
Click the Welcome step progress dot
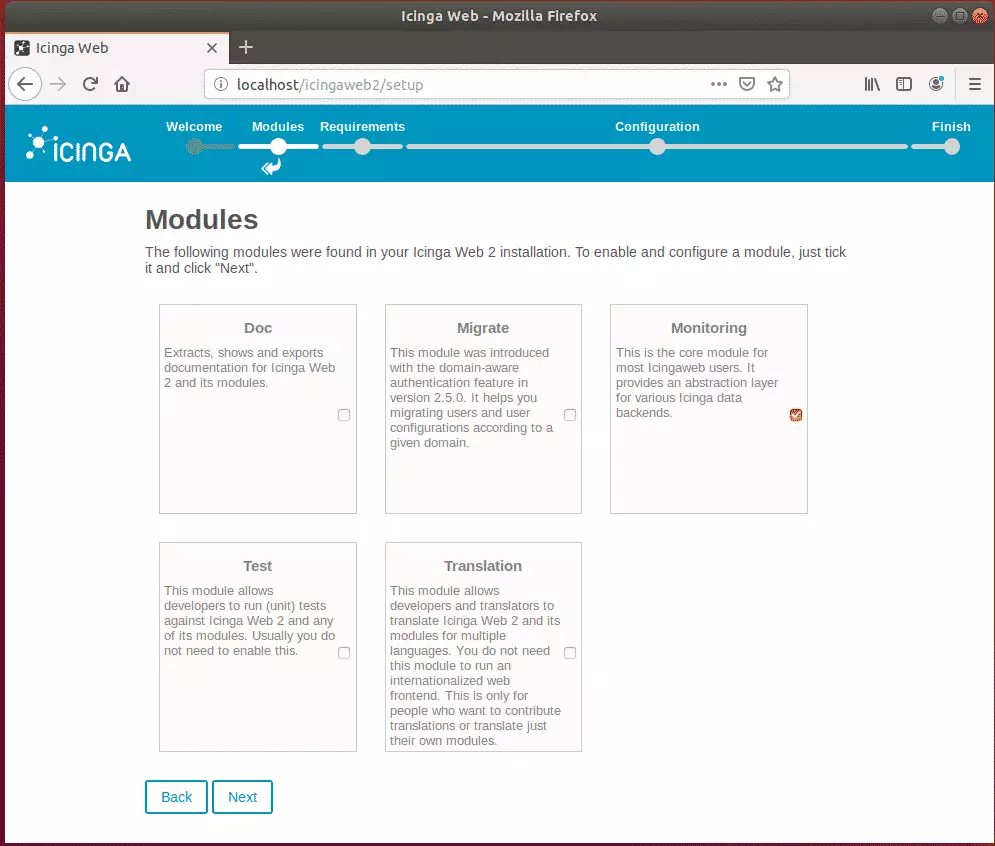click(194, 147)
